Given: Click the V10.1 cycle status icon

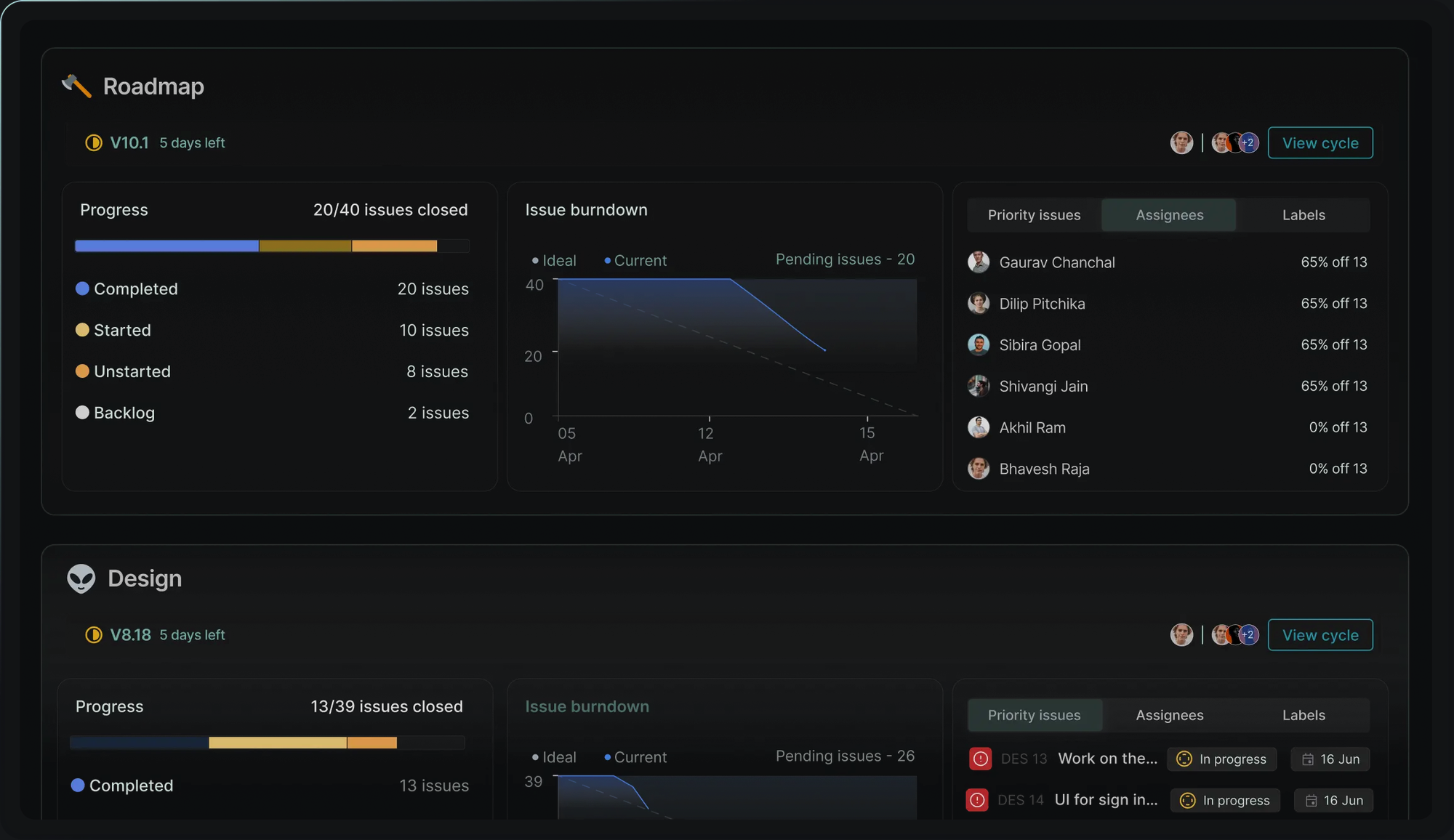Looking at the screenshot, I should (93, 142).
